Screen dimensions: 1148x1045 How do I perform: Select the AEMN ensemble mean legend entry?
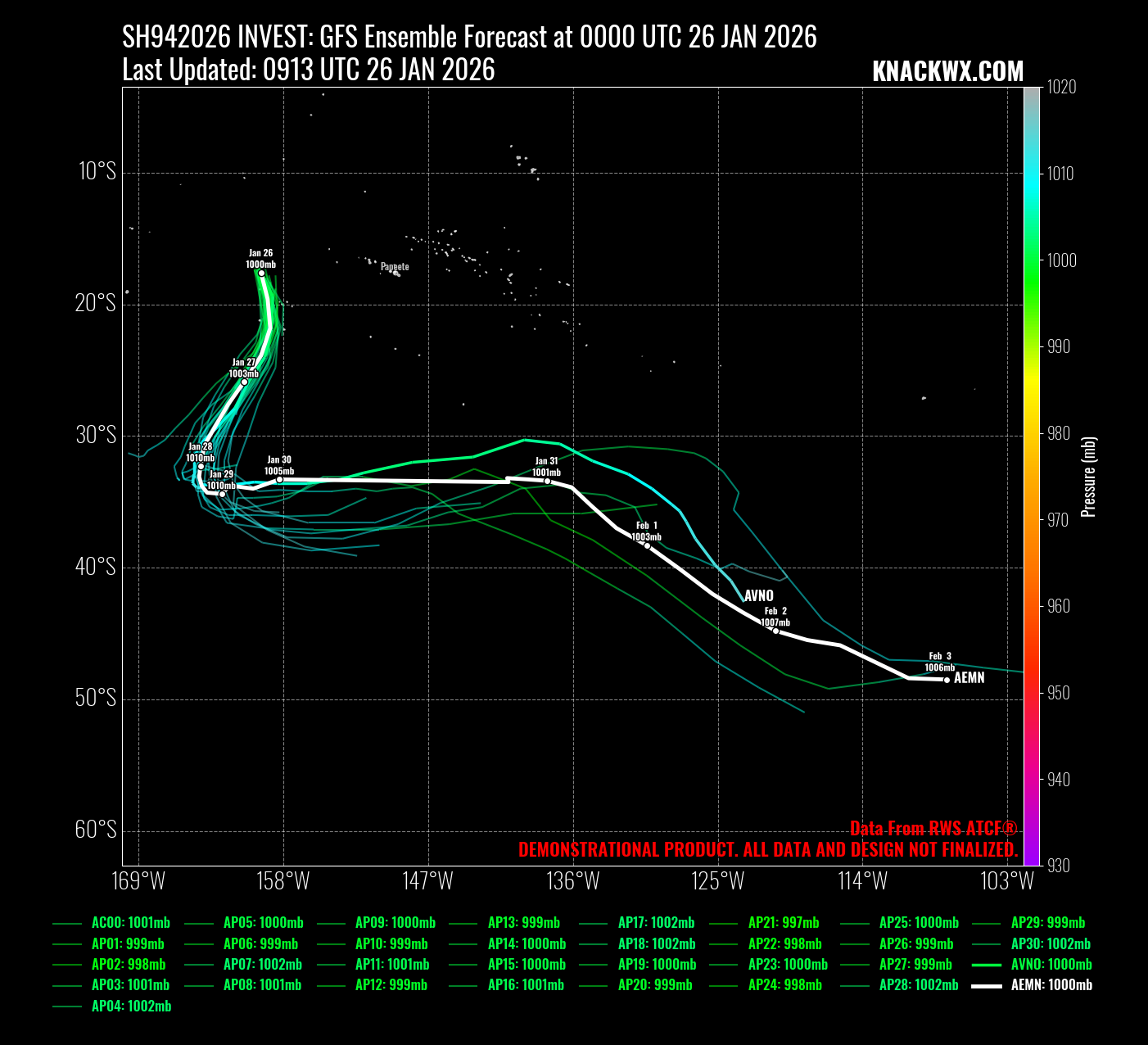tap(1051, 985)
